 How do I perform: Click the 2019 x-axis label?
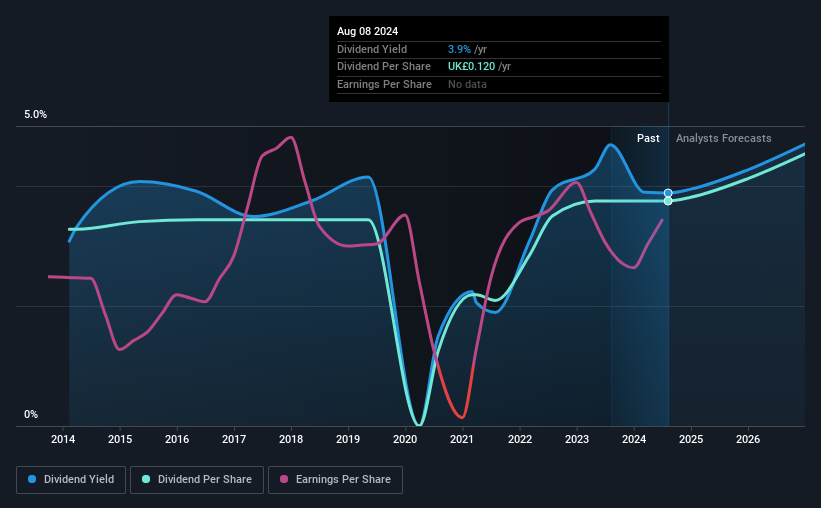(348, 439)
